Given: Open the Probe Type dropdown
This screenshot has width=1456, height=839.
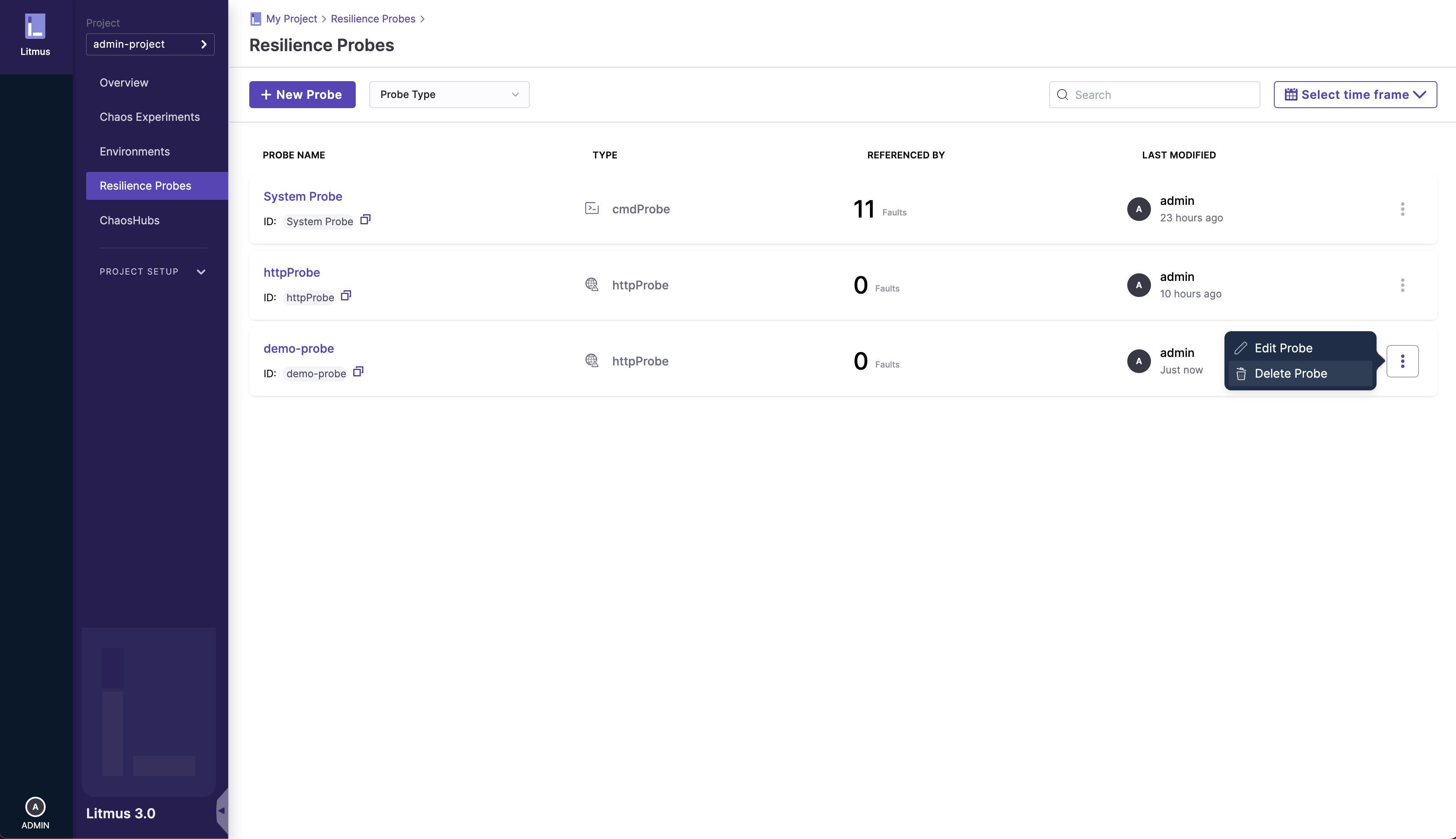Looking at the screenshot, I should 449,95.
